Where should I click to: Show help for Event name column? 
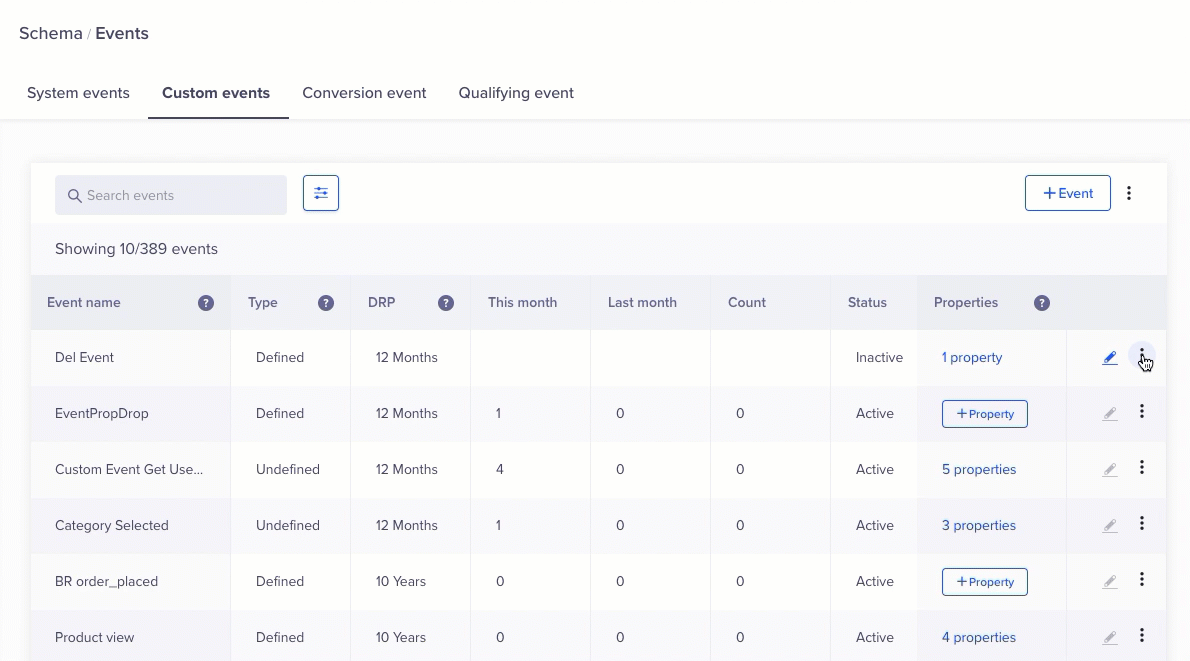click(206, 303)
